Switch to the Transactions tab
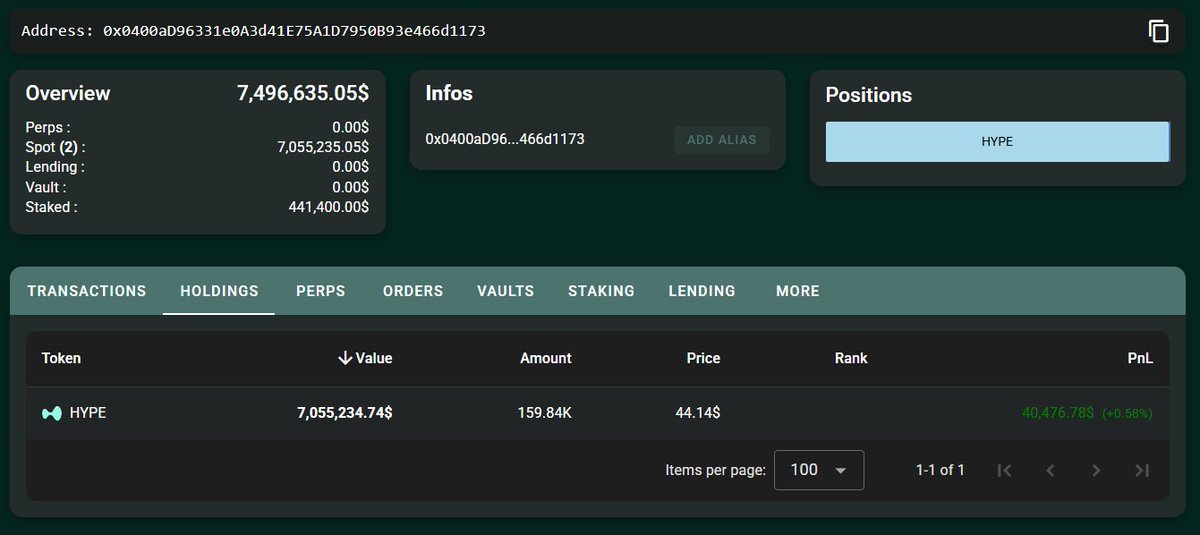This screenshot has height=535, width=1200. [87, 291]
